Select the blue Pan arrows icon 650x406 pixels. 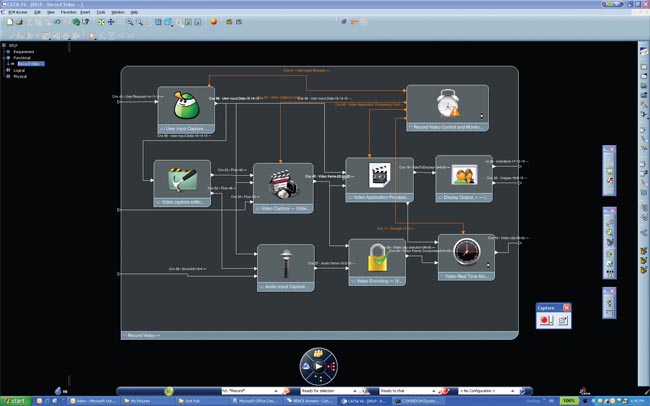111,22
